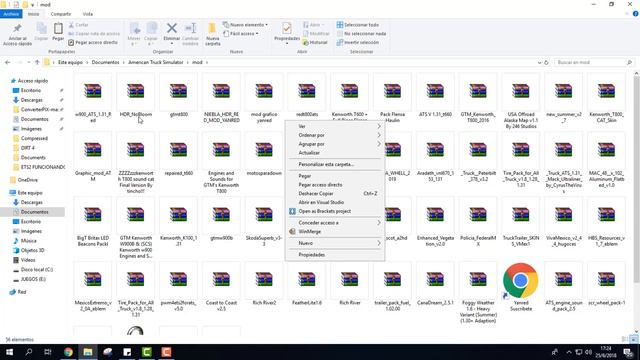Create a Nueva carpeta from ribbon

212,34
